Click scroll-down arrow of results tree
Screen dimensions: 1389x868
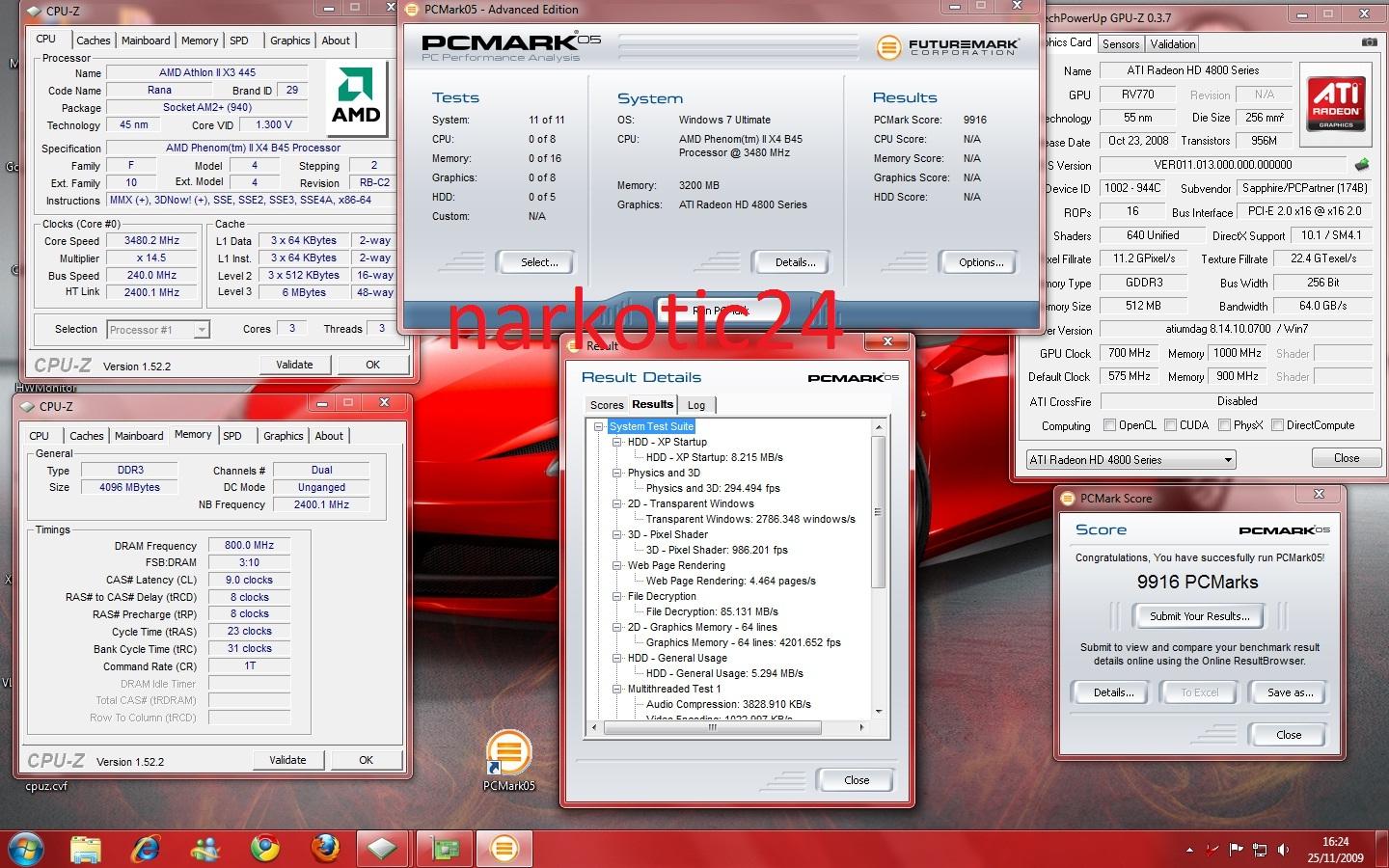click(x=878, y=711)
